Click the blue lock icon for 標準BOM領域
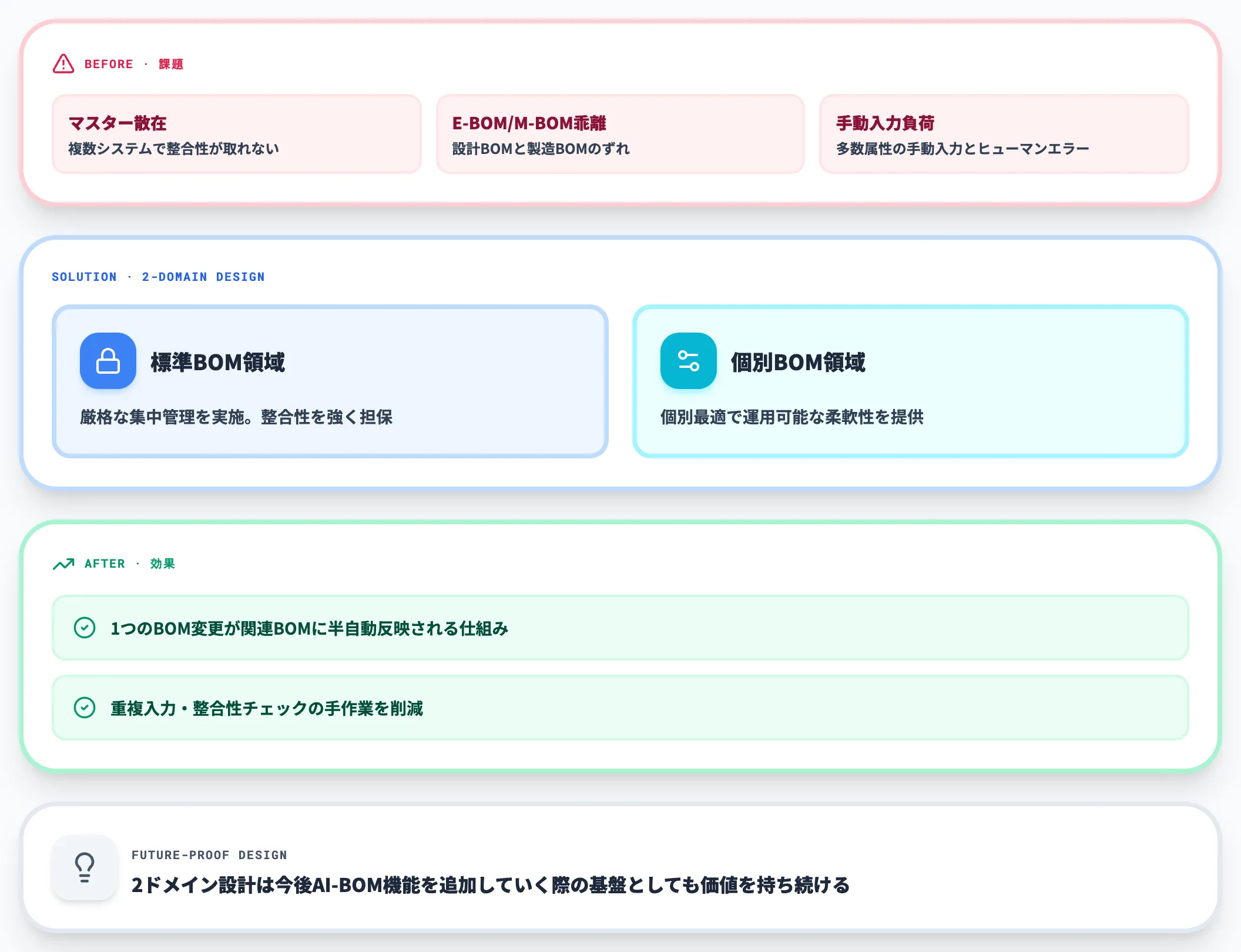Image resolution: width=1241 pixels, height=952 pixels. 108,361
